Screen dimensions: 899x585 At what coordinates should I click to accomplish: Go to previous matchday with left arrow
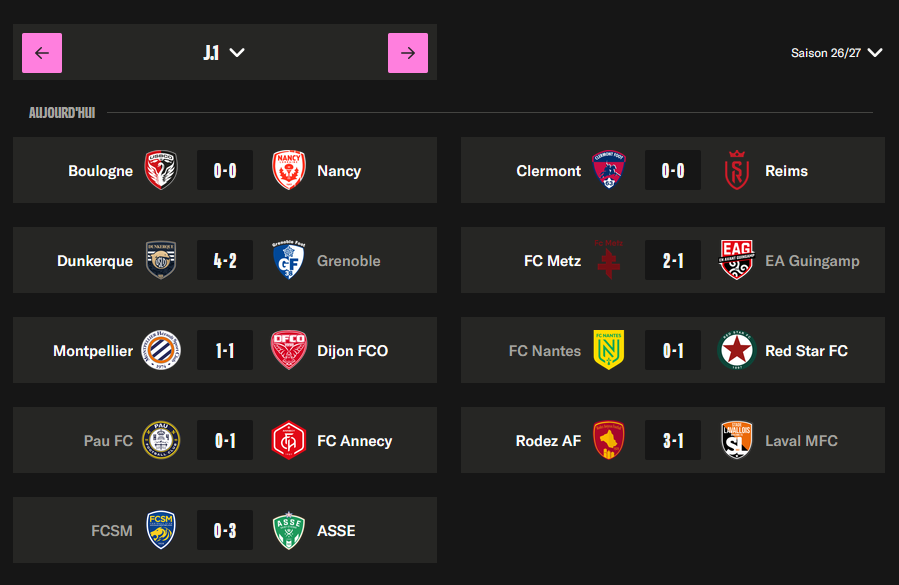42,53
